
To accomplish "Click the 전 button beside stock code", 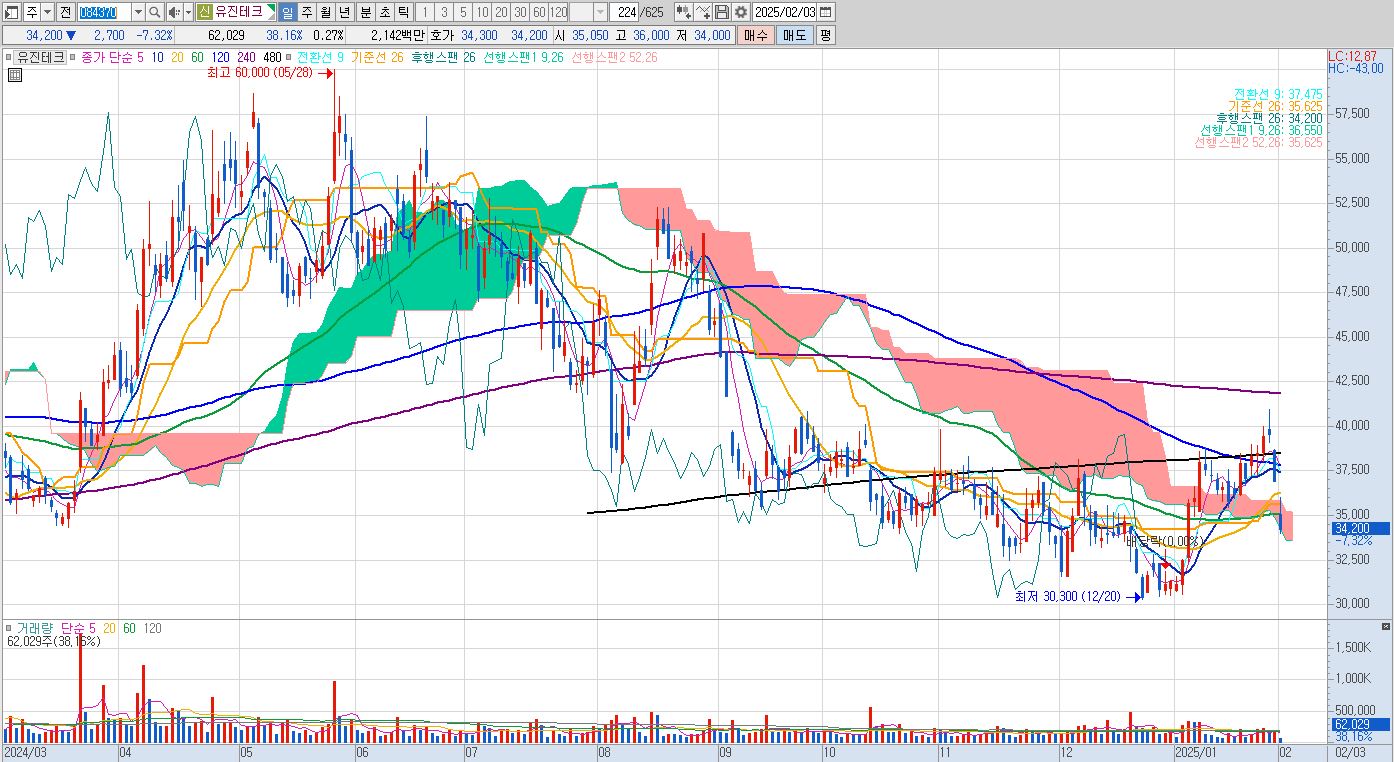I will coord(65,12).
